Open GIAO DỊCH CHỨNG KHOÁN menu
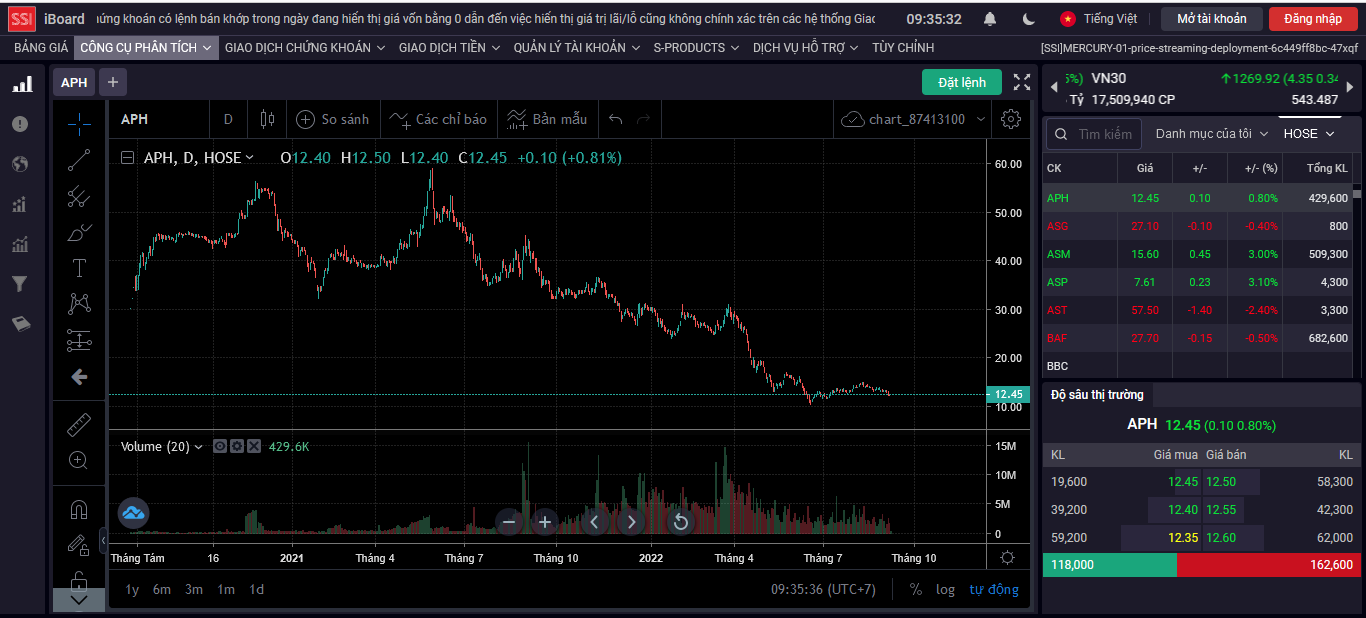 tap(305, 47)
